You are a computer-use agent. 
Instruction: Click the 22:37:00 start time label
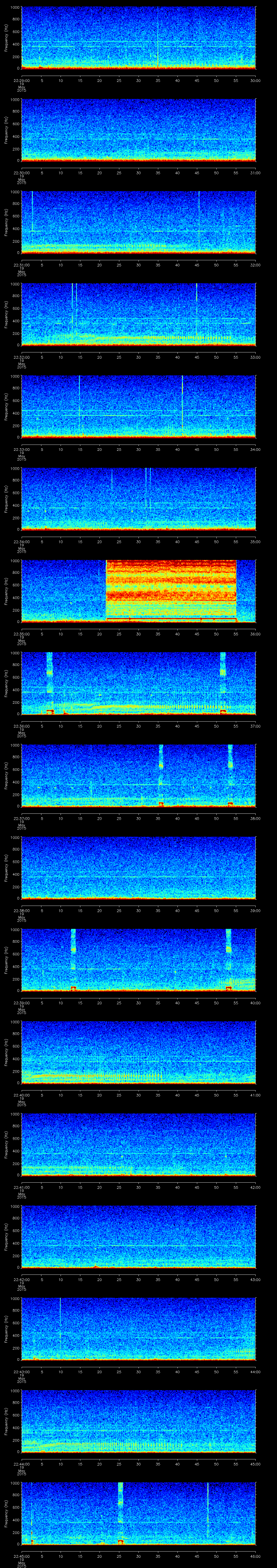[21, 818]
